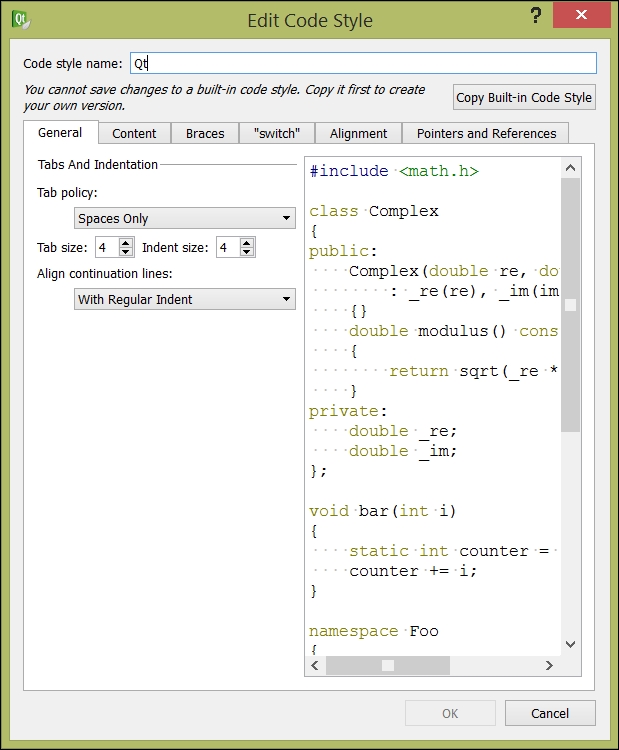The width and height of the screenshot is (619, 750).
Task: Click the "#include <math.h>" line
Action: (x=394, y=171)
